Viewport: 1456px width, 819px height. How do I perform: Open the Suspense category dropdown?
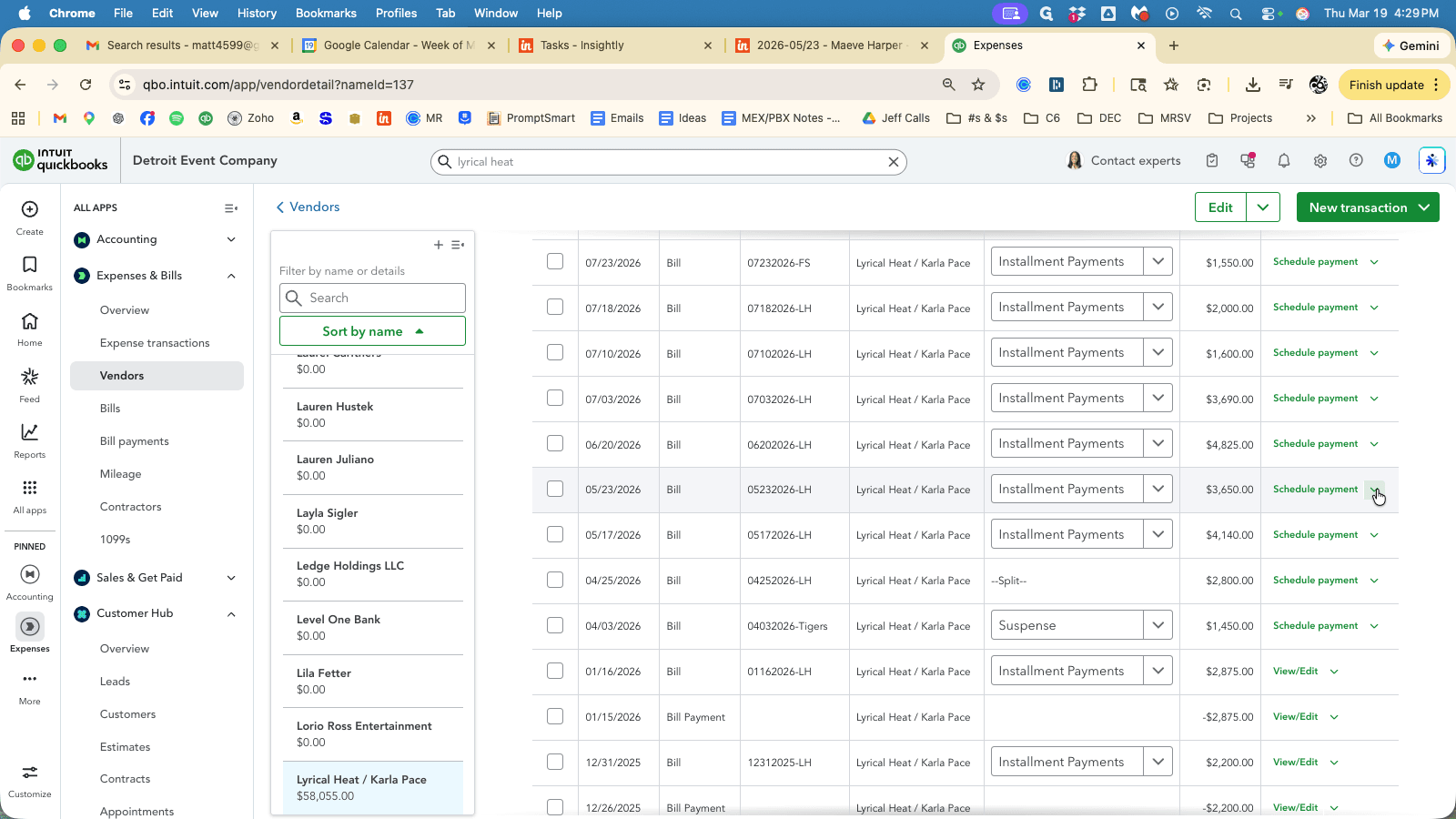1158,625
